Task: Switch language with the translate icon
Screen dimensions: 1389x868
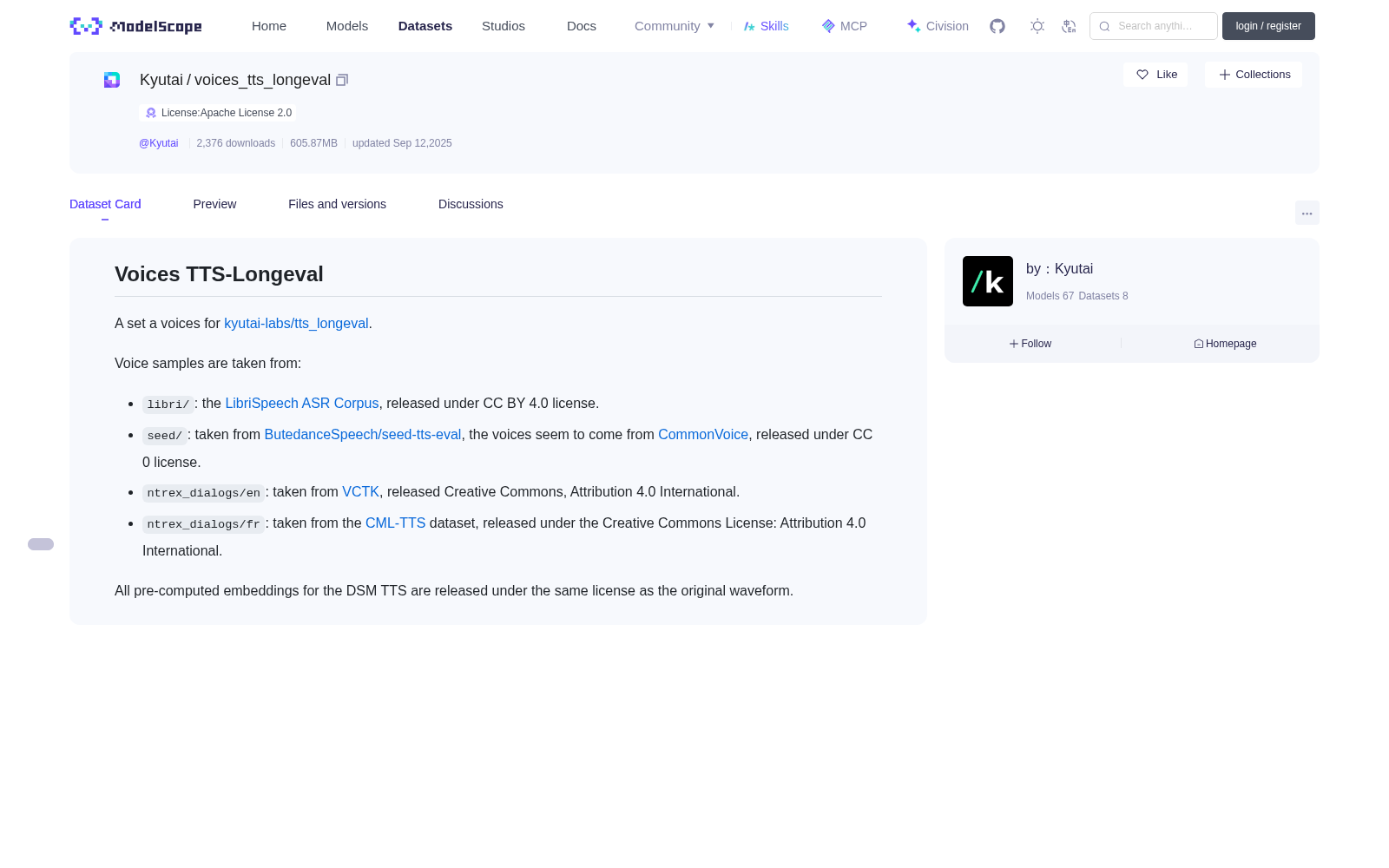Action: pos(1069,26)
